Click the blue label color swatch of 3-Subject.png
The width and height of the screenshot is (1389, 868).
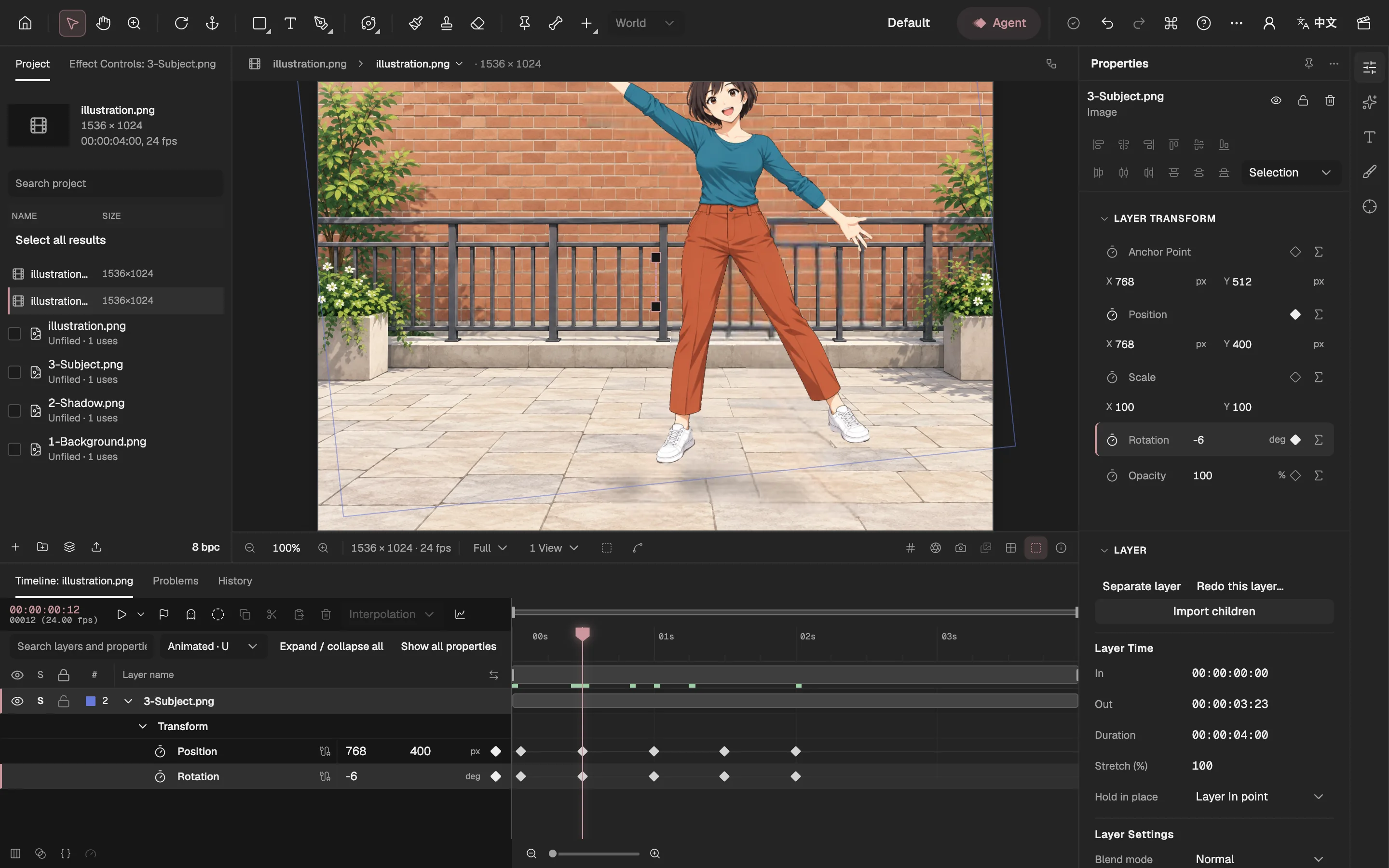[x=90, y=701]
